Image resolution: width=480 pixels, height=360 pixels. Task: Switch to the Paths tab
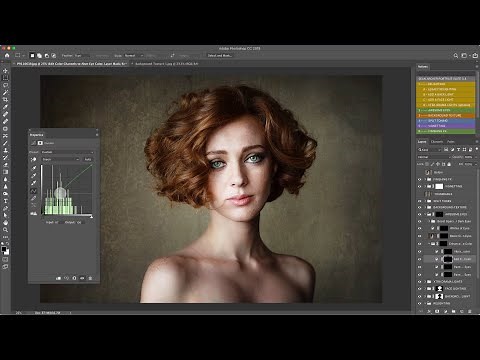pos(451,142)
